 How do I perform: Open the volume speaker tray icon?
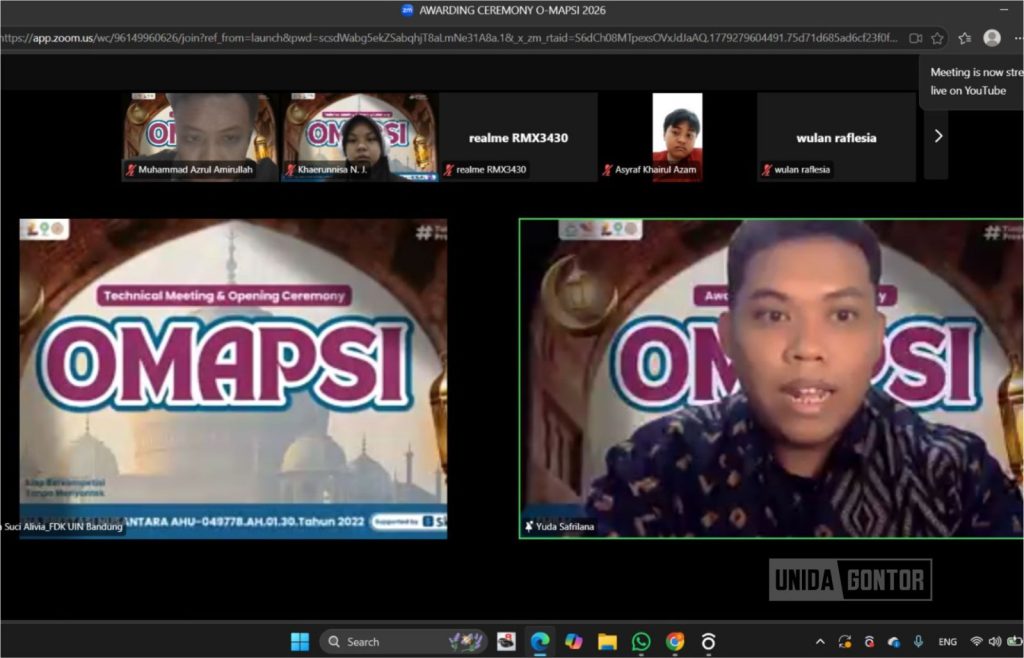click(995, 642)
